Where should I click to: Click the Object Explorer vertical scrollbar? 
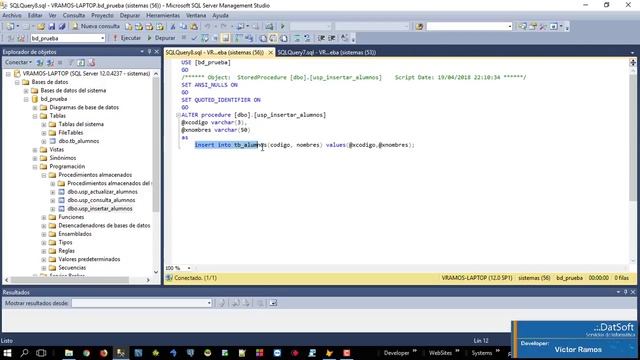[x=156, y=174]
